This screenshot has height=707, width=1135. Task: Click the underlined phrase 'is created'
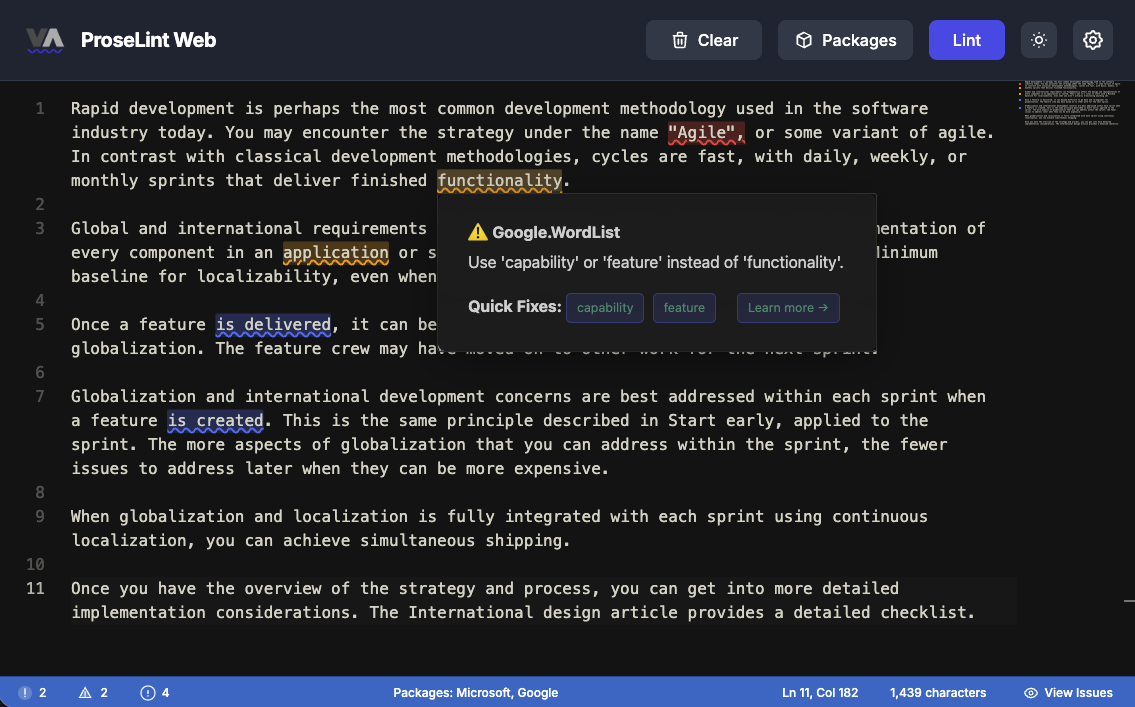coord(215,421)
